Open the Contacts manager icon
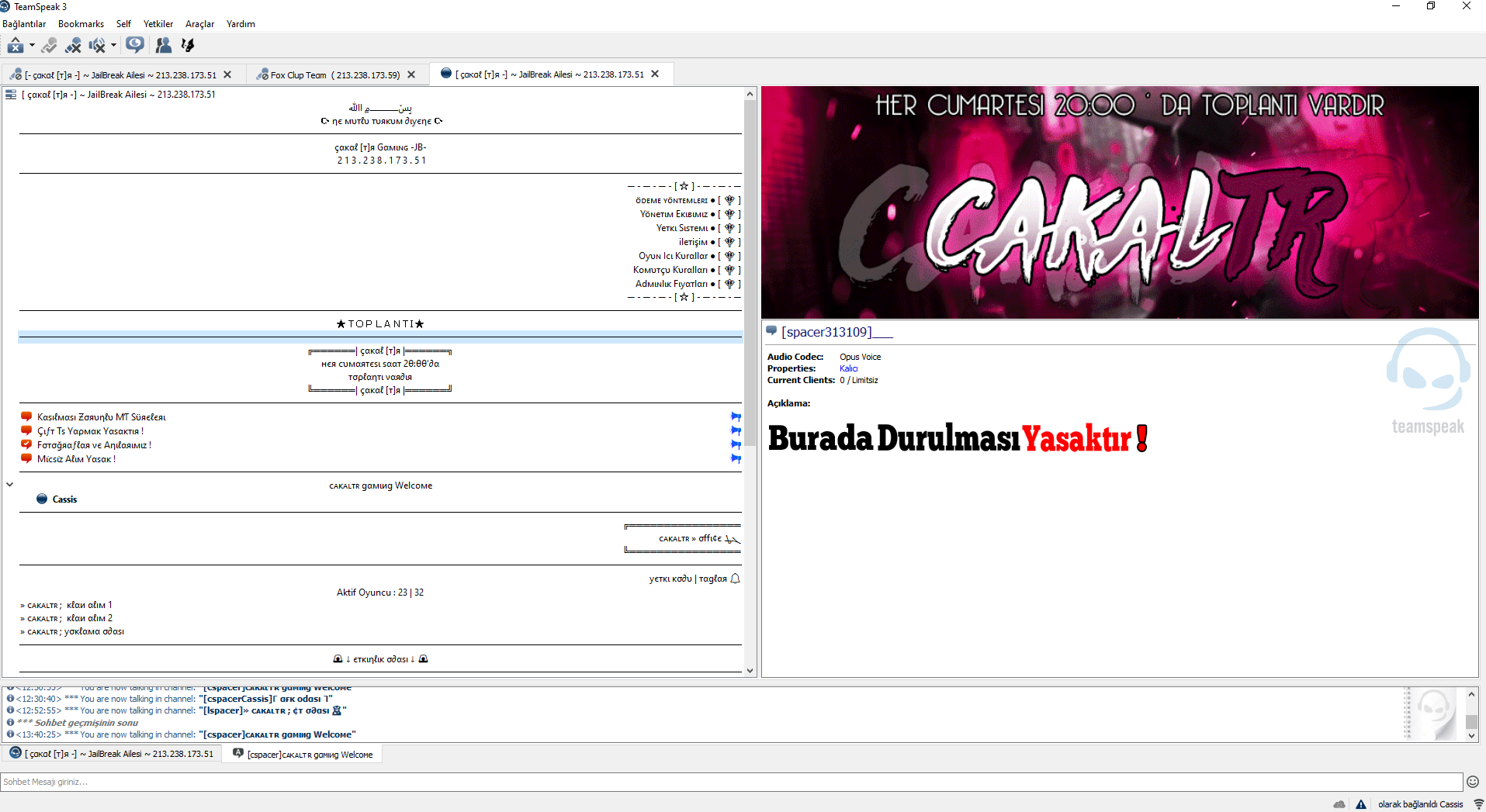This screenshot has width=1486, height=812. point(163,46)
